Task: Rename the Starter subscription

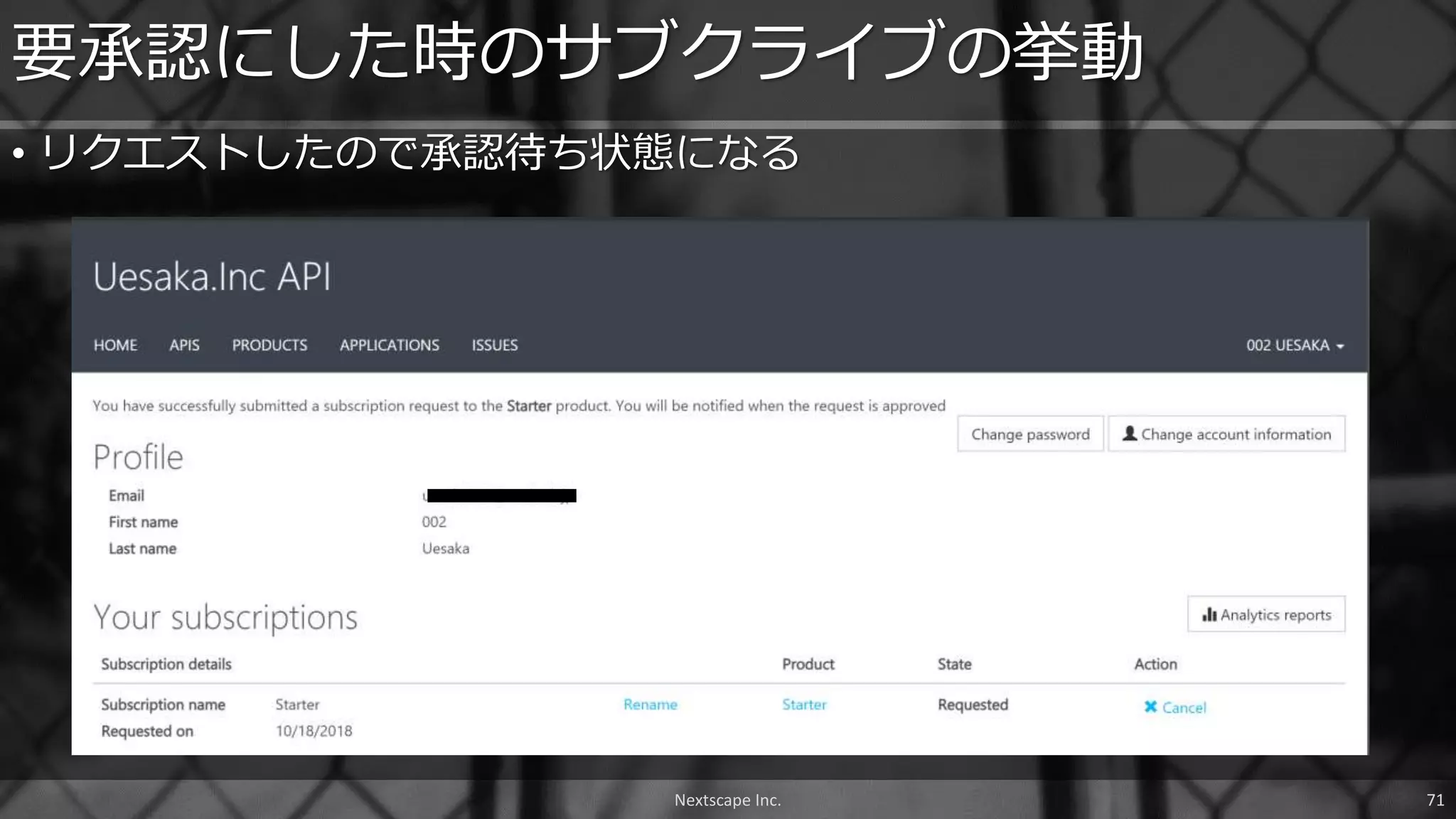Action: pyautogui.click(x=651, y=705)
